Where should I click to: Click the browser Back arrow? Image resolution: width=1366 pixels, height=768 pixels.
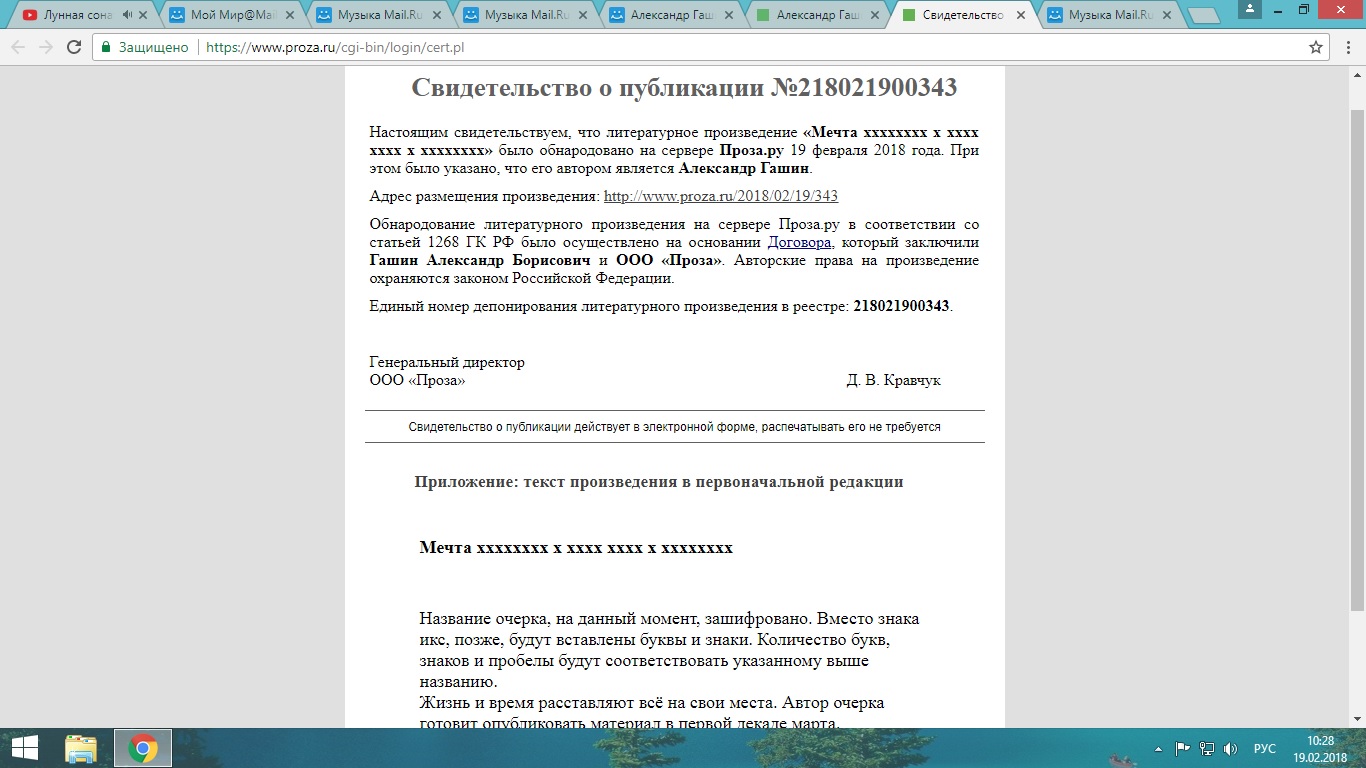[x=18, y=47]
